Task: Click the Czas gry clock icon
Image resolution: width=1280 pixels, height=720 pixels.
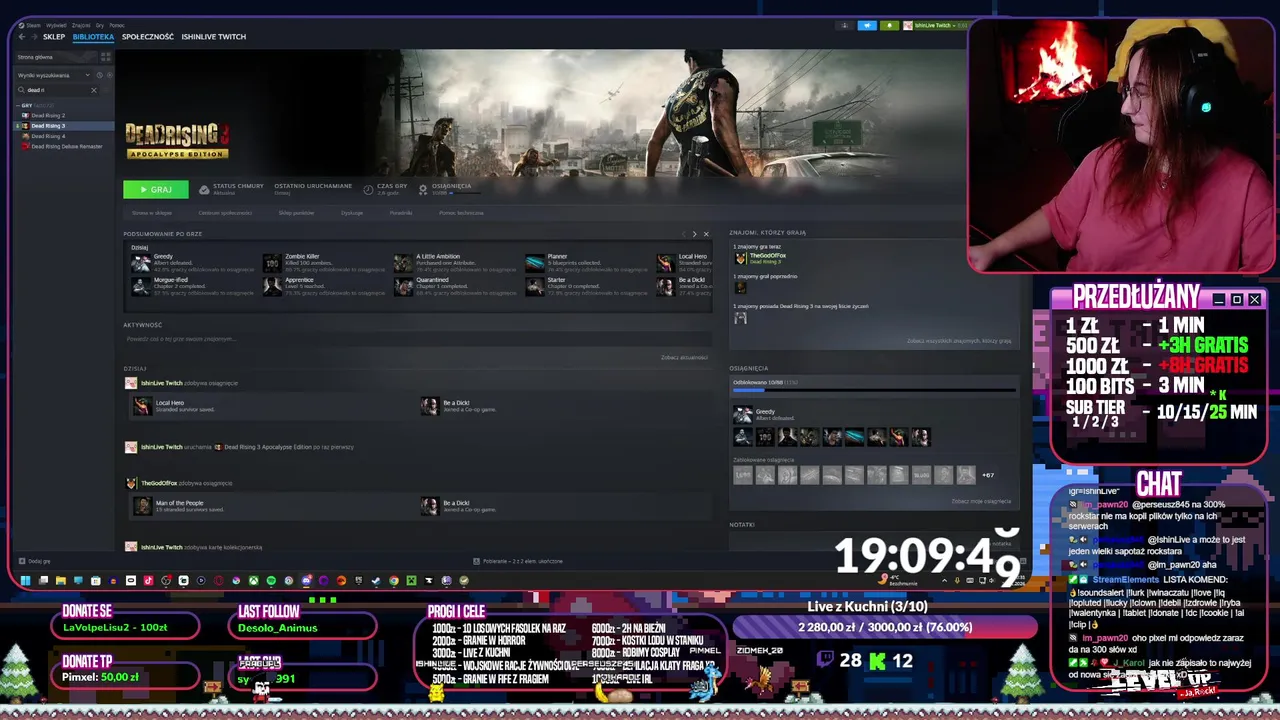Action: pos(368,189)
